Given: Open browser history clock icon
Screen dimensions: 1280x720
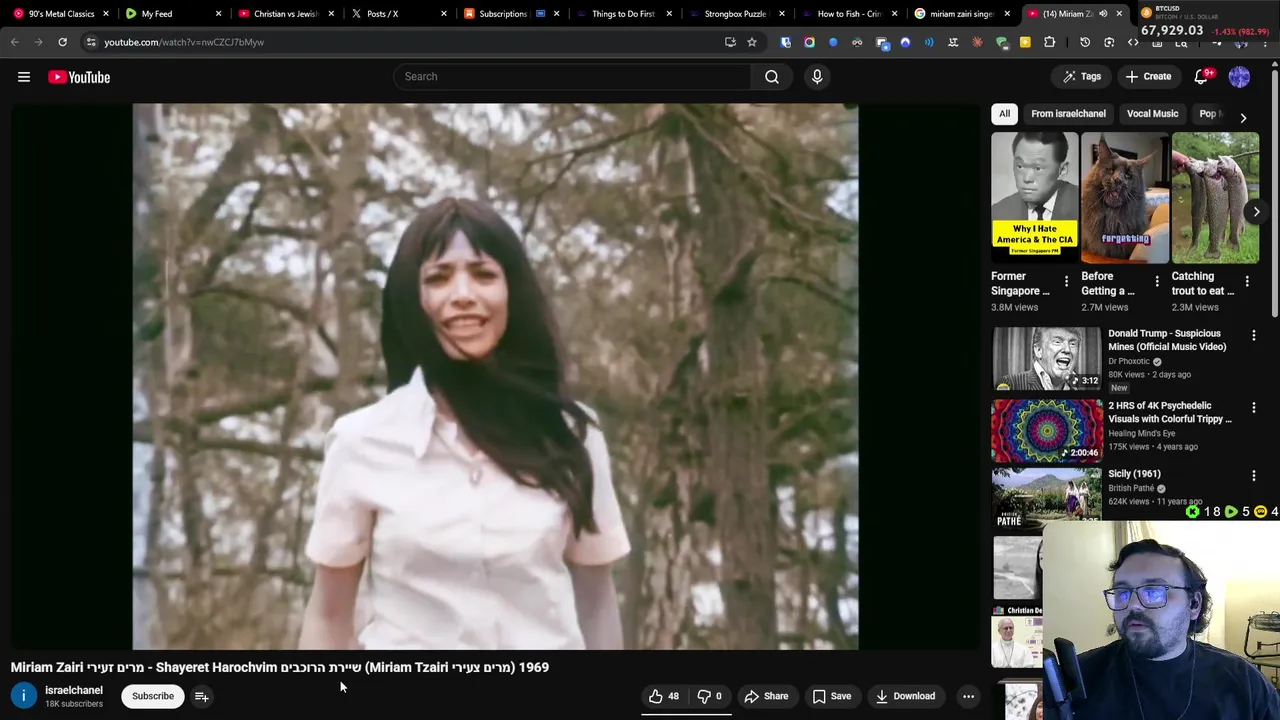Looking at the screenshot, I should 1085,42.
